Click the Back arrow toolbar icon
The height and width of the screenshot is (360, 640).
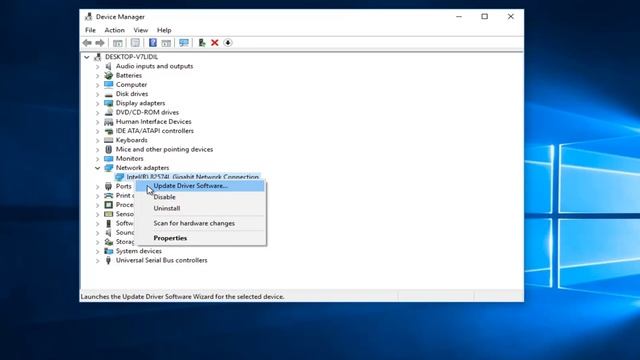pyautogui.click(x=87, y=43)
